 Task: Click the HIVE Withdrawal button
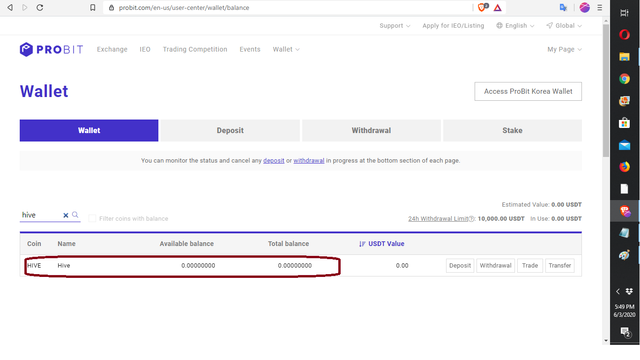[496, 266]
